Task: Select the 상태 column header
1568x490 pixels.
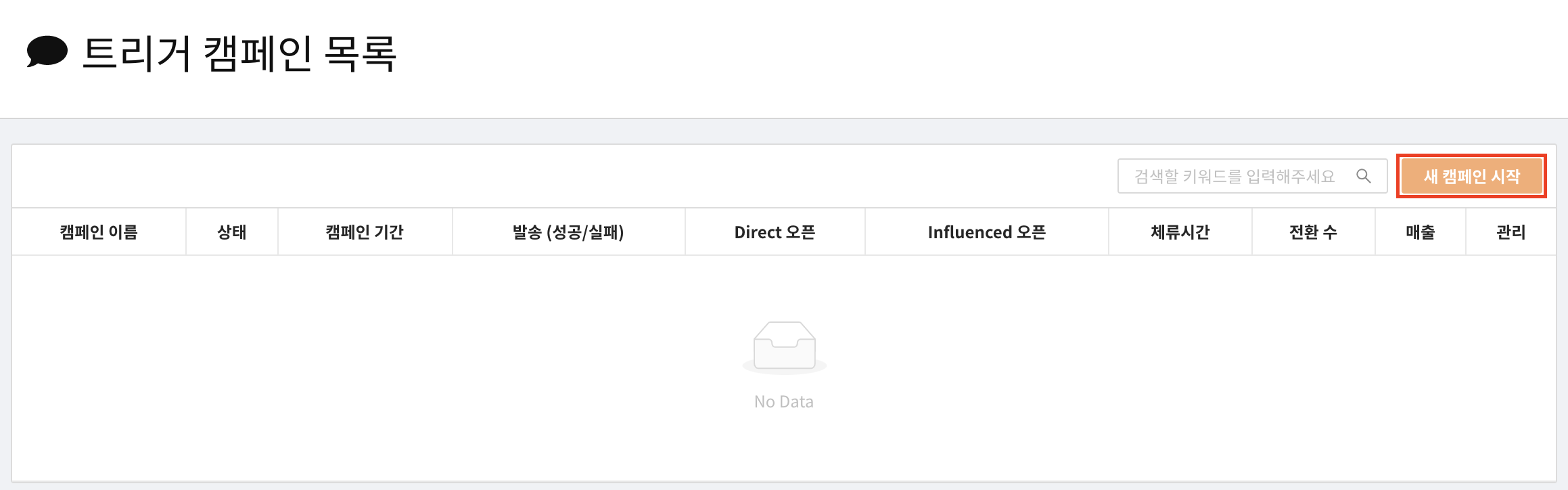Action: 232,232
